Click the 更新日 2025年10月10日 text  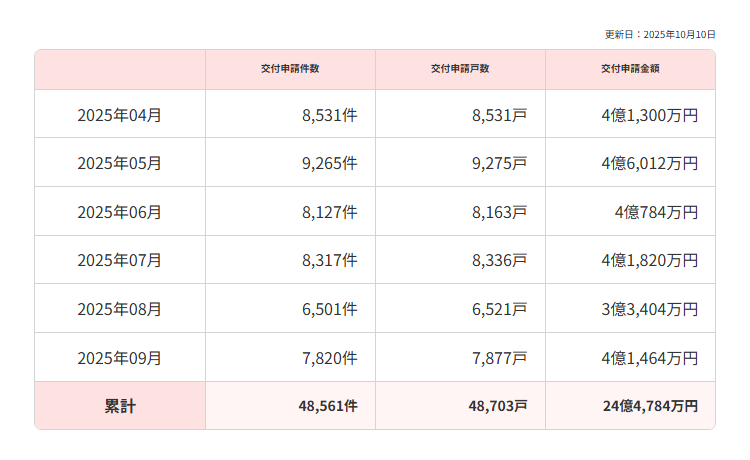[660, 34]
